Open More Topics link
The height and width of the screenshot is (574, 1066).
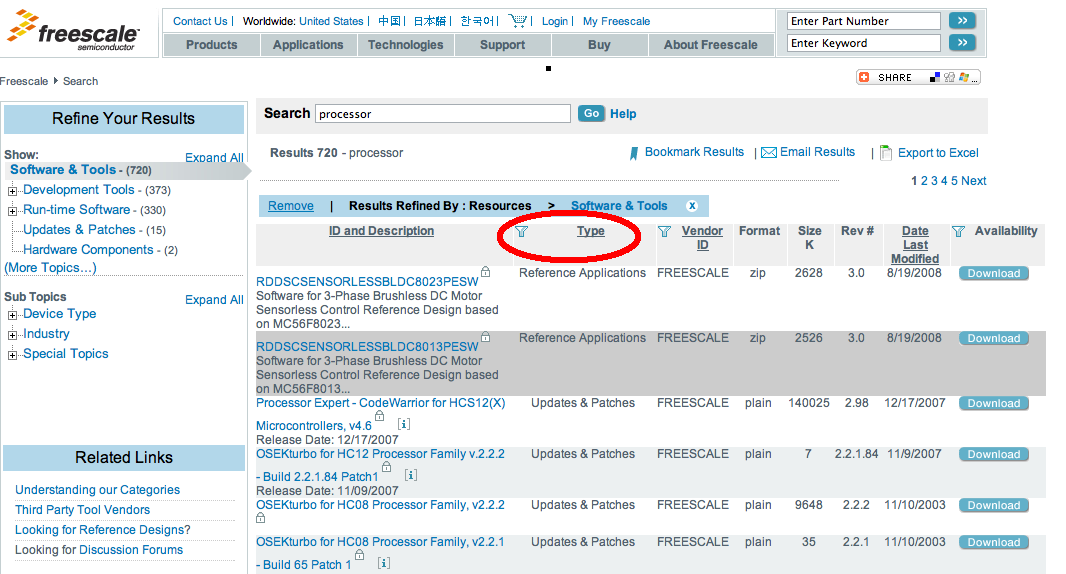pos(50,267)
